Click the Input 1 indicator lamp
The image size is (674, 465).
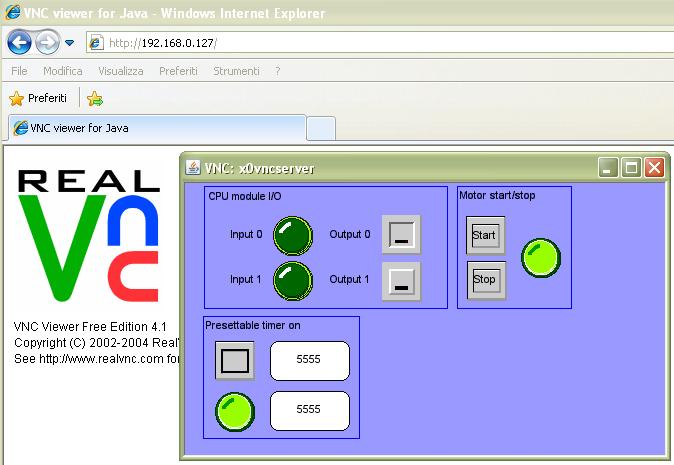pos(293,280)
